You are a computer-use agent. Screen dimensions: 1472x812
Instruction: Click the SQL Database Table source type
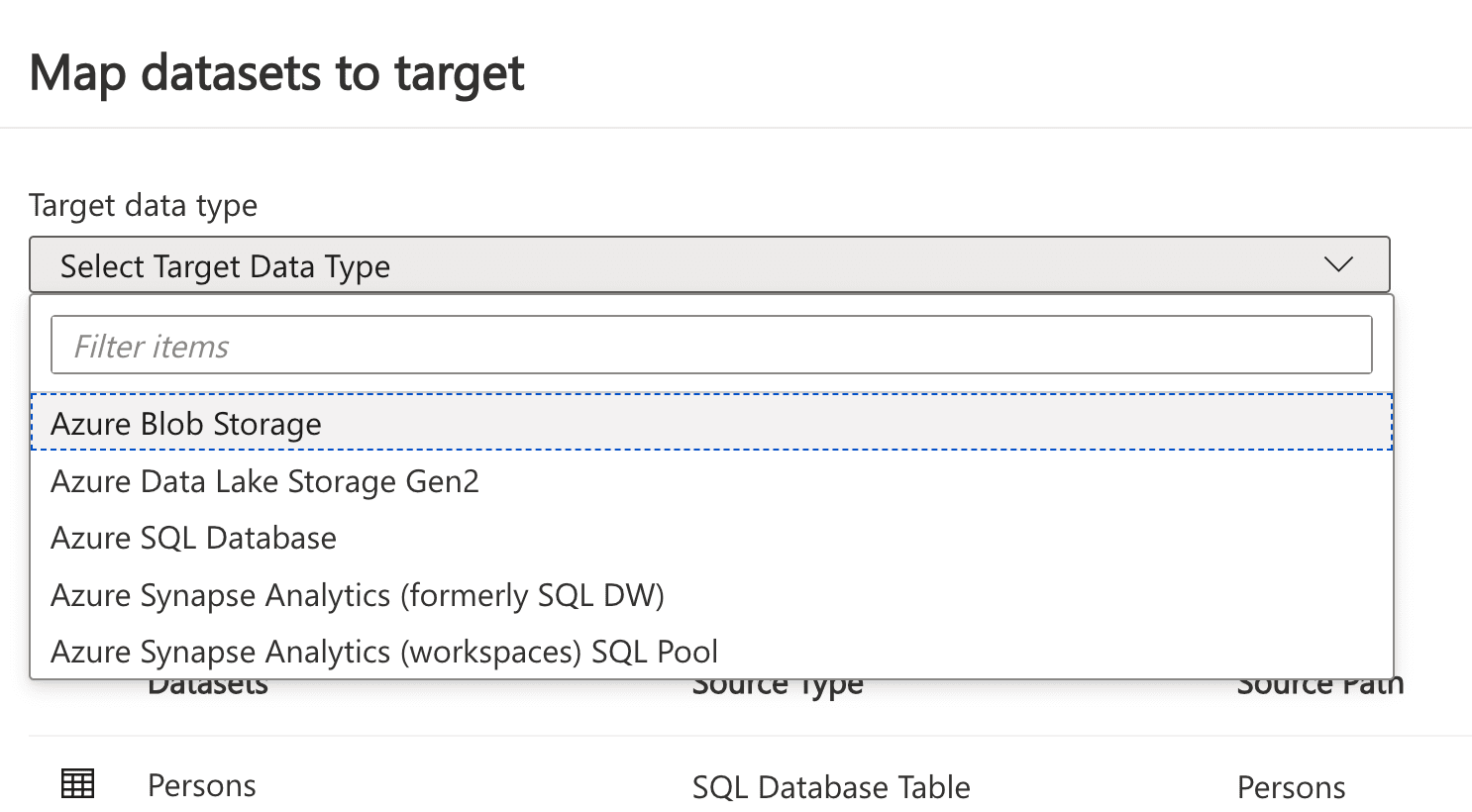[x=831, y=787]
